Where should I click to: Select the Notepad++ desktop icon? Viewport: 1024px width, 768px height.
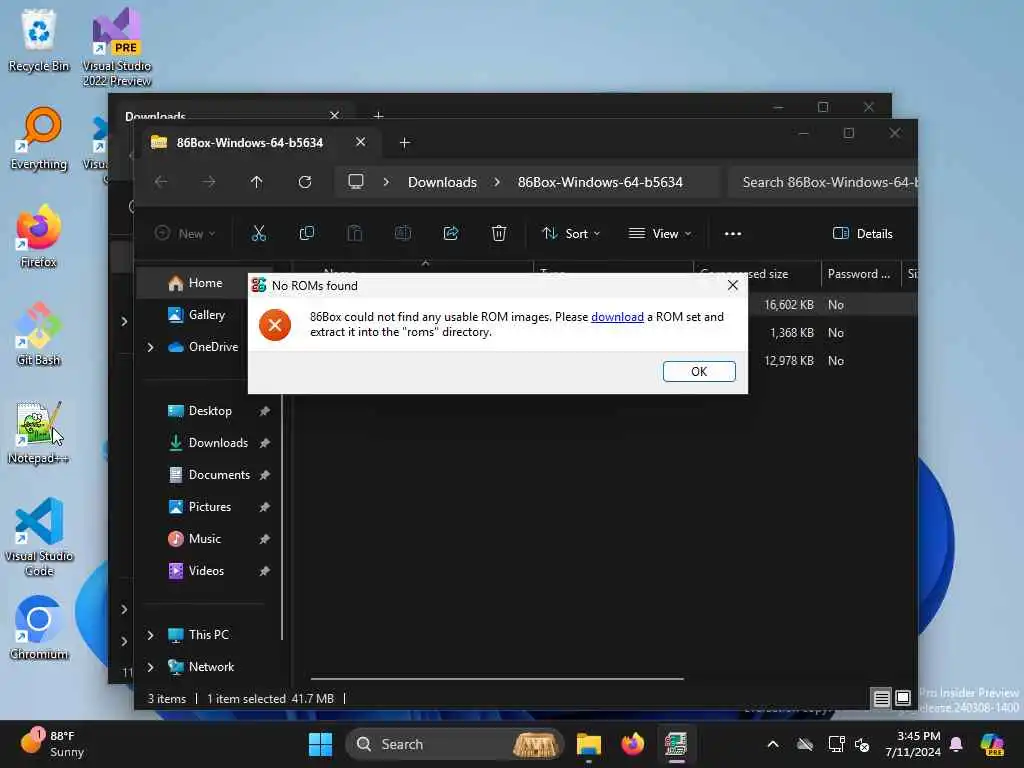(x=39, y=432)
